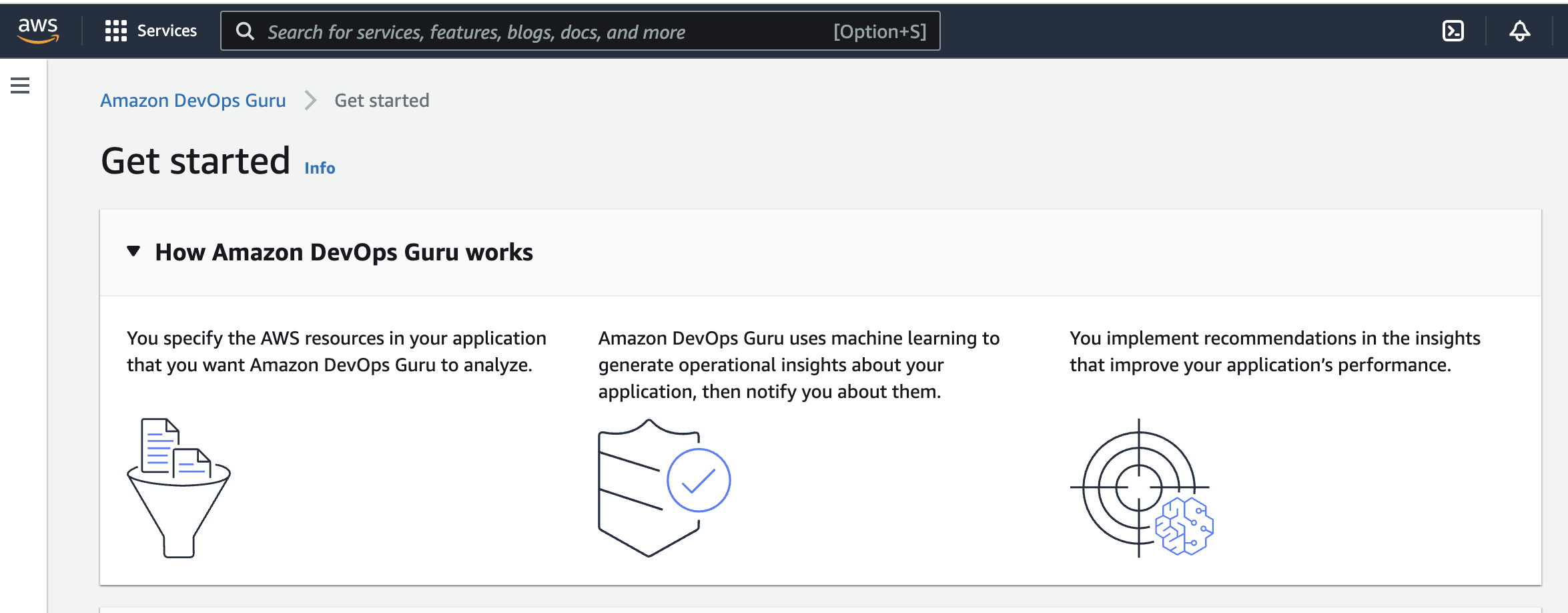
Task: Collapse the How Amazon DevOps Guru works triangle
Action: [x=133, y=252]
